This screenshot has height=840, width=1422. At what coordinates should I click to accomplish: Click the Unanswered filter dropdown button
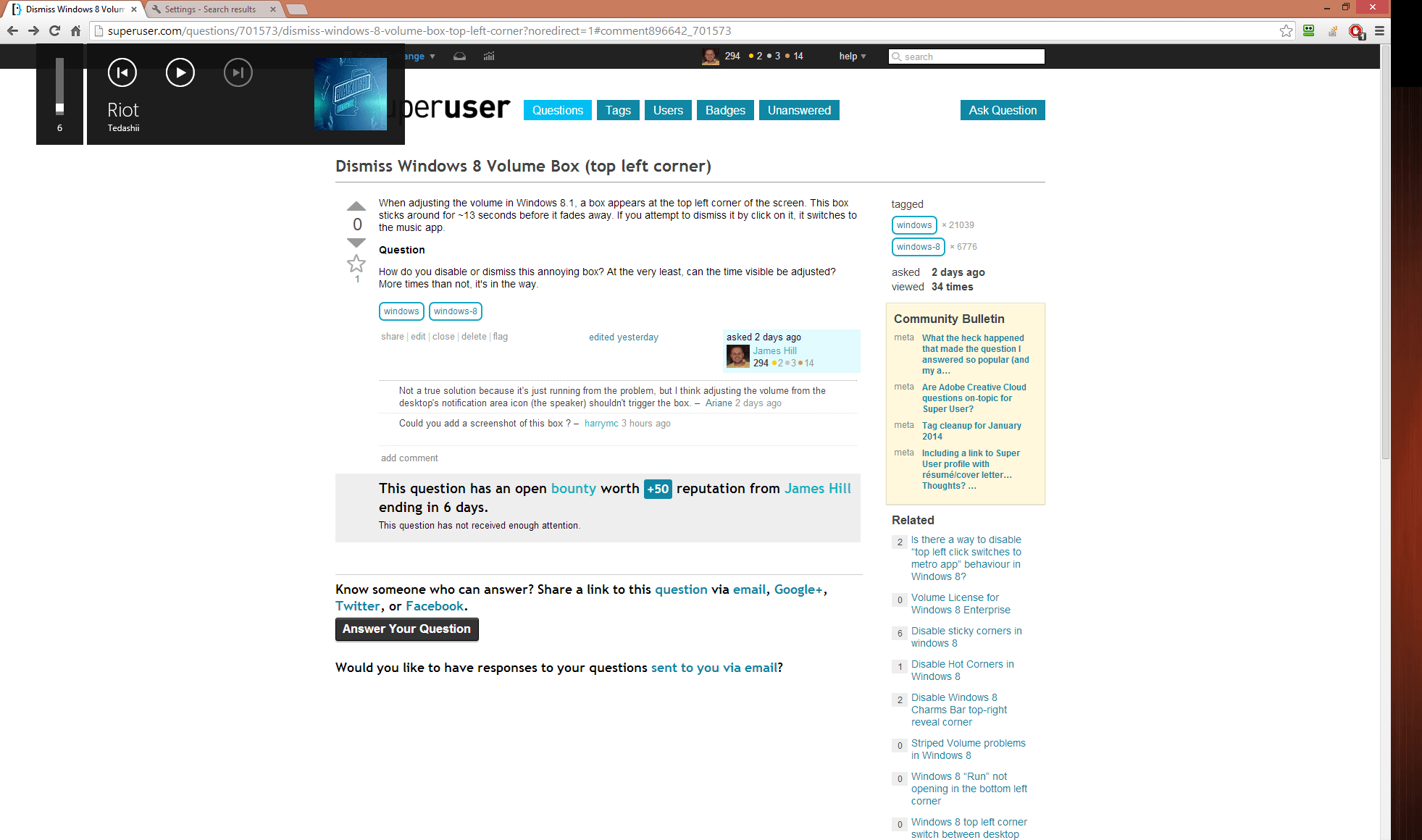[800, 110]
